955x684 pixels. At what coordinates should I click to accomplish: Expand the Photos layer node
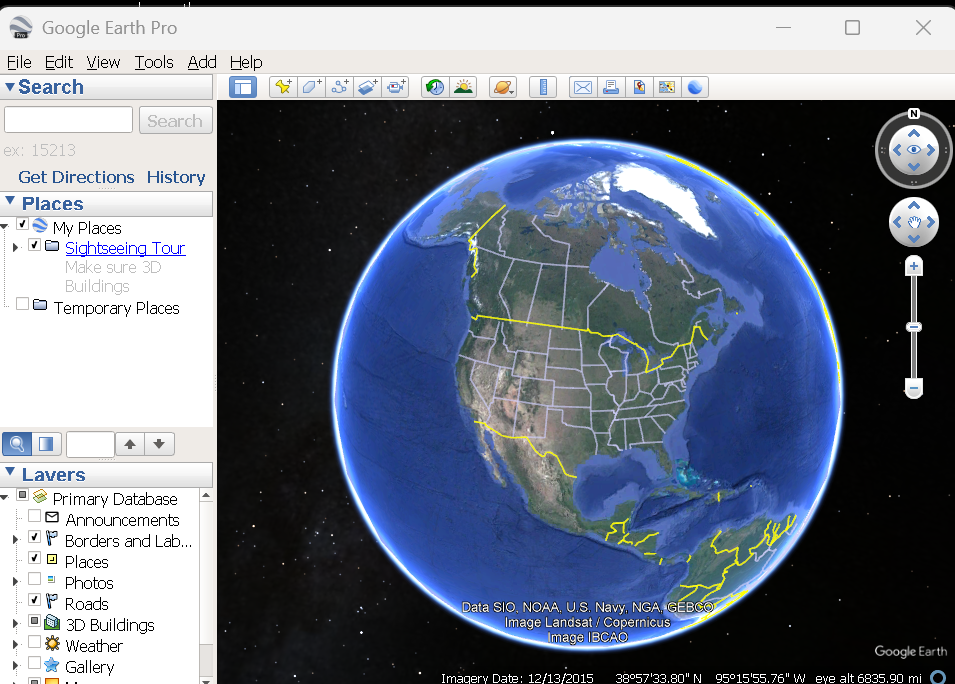point(16,581)
